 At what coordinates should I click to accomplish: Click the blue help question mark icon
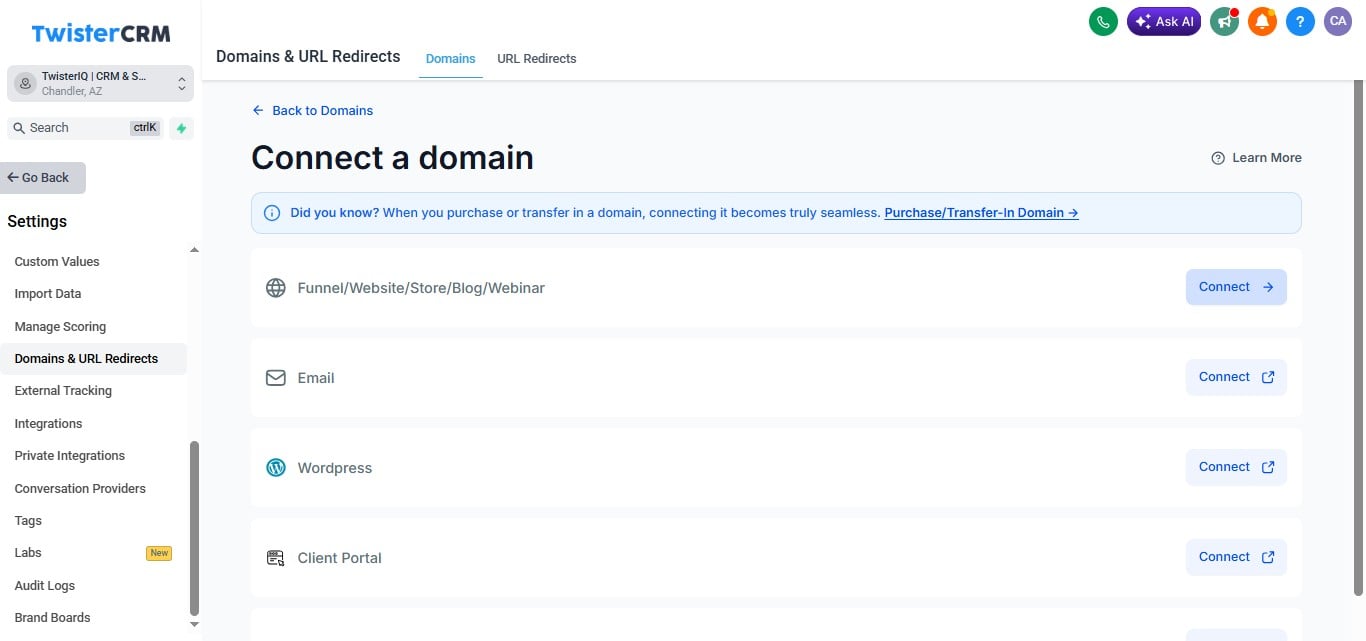click(1300, 21)
